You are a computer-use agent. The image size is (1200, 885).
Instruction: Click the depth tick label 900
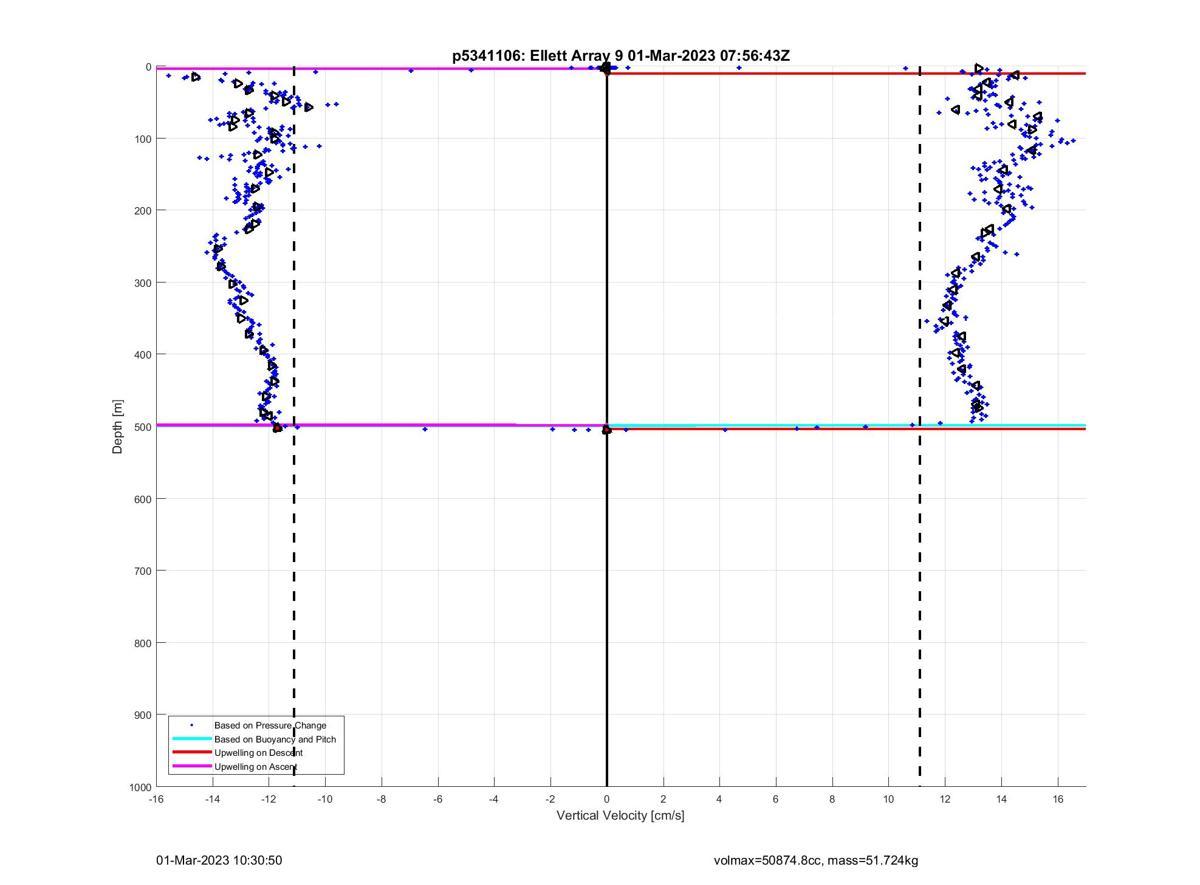point(142,715)
